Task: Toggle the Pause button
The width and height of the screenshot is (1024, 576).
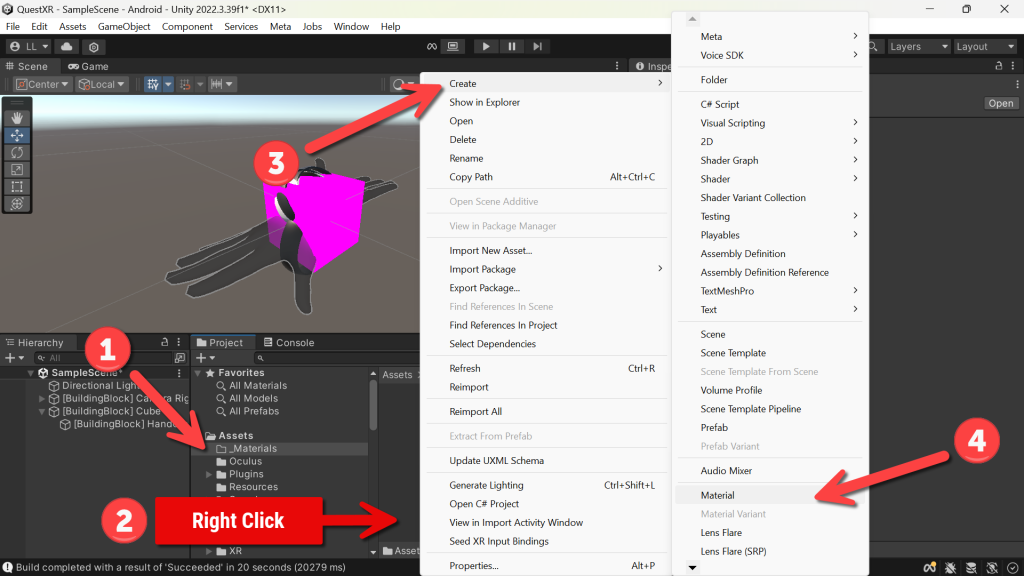Action: [512, 46]
